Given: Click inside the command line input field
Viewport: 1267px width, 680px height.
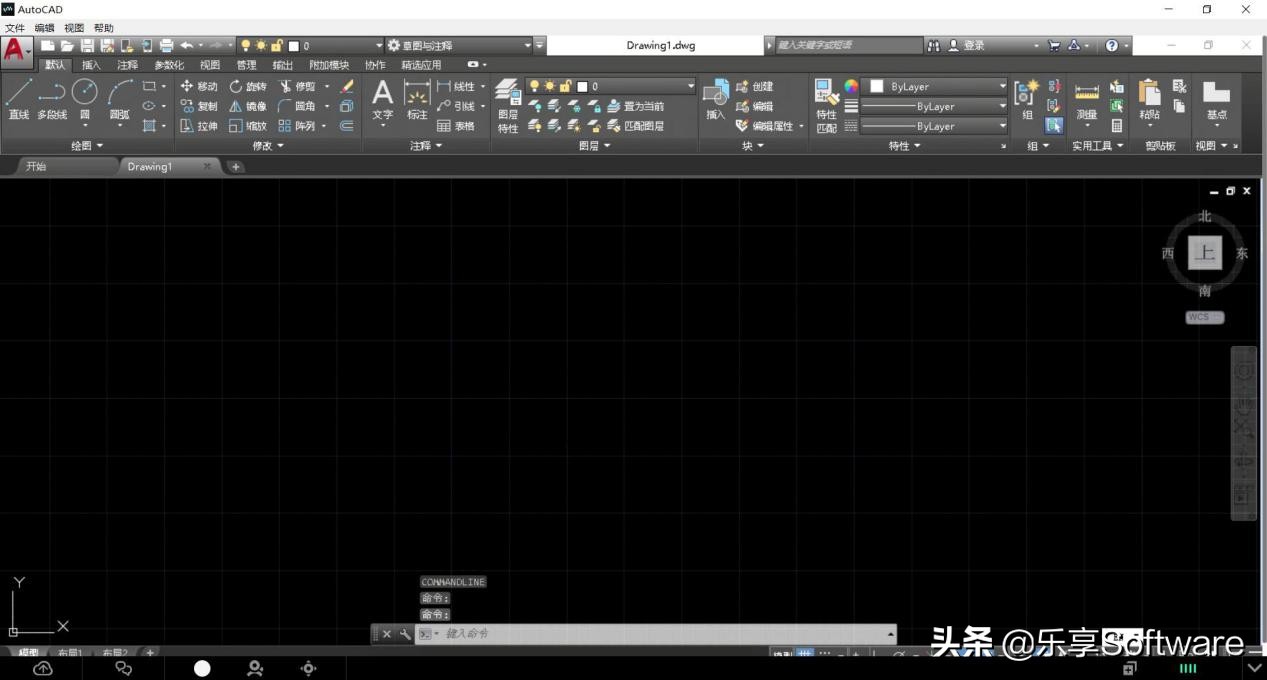Looking at the screenshot, I should click(x=600, y=633).
